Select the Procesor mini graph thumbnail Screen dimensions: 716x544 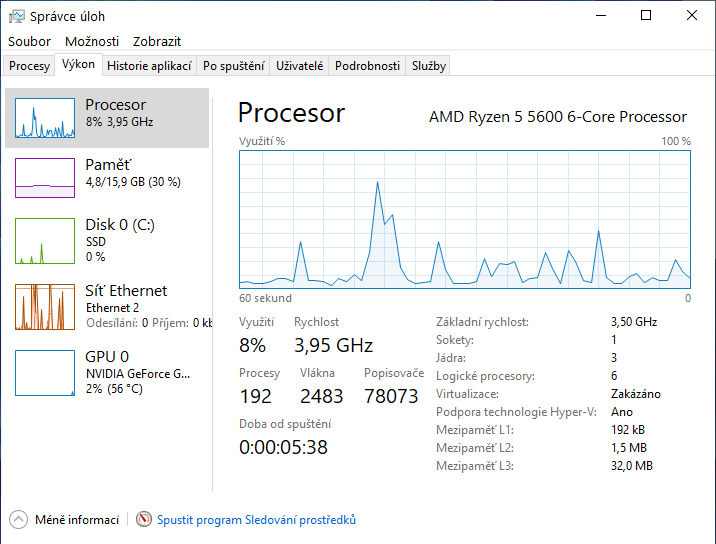click(x=45, y=118)
